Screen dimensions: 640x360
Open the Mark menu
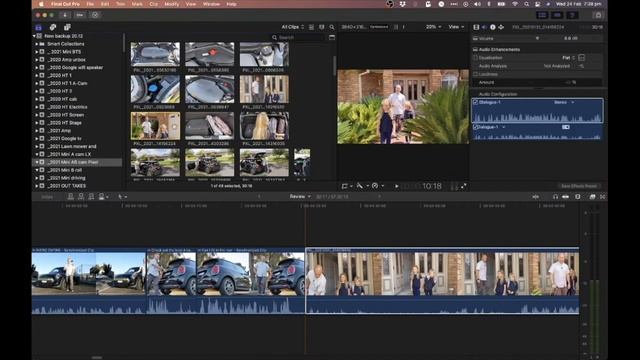point(137,4)
